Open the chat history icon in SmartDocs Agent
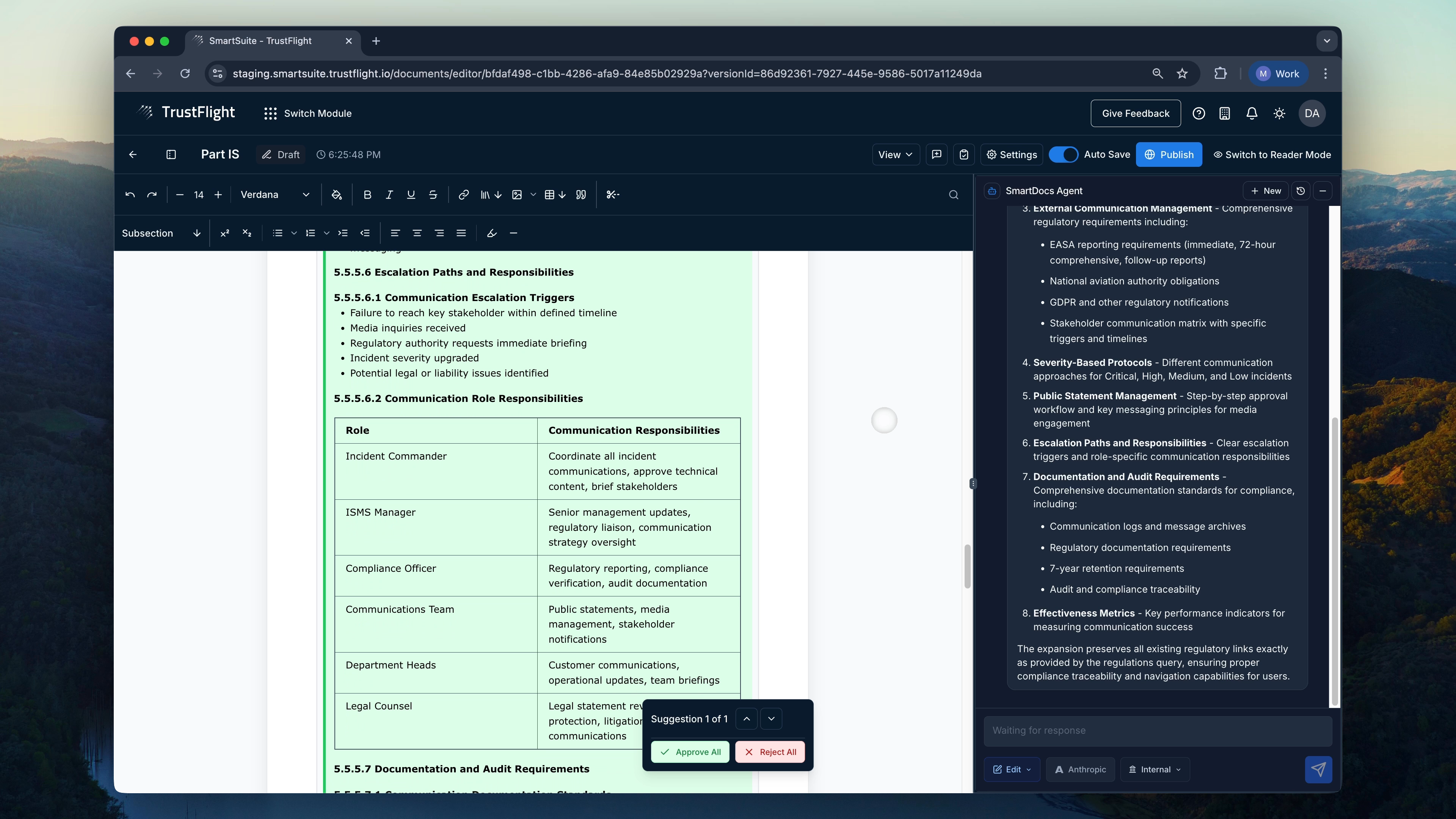 pyautogui.click(x=1301, y=191)
